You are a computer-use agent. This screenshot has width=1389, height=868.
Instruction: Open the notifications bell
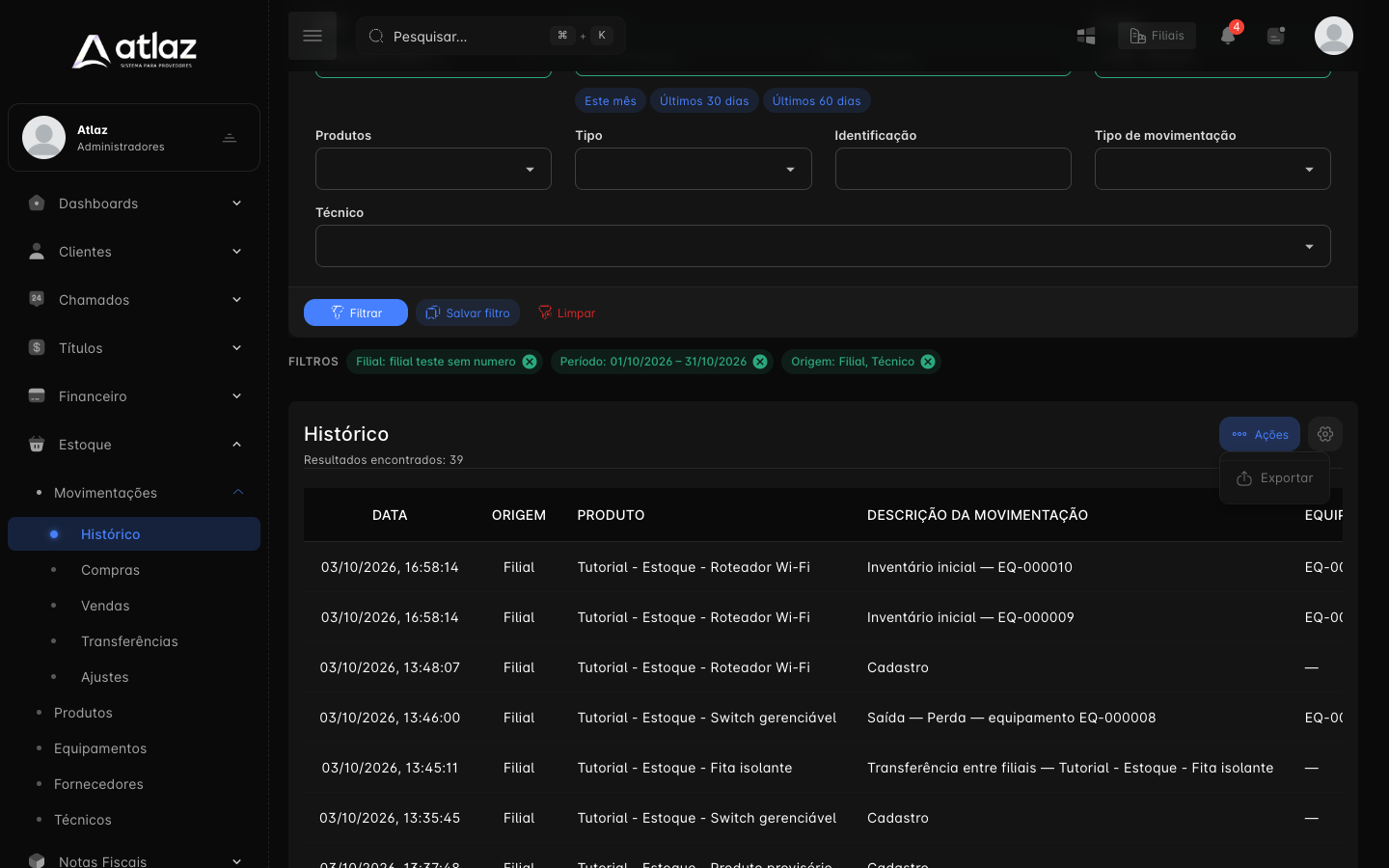coord(1228,36)
